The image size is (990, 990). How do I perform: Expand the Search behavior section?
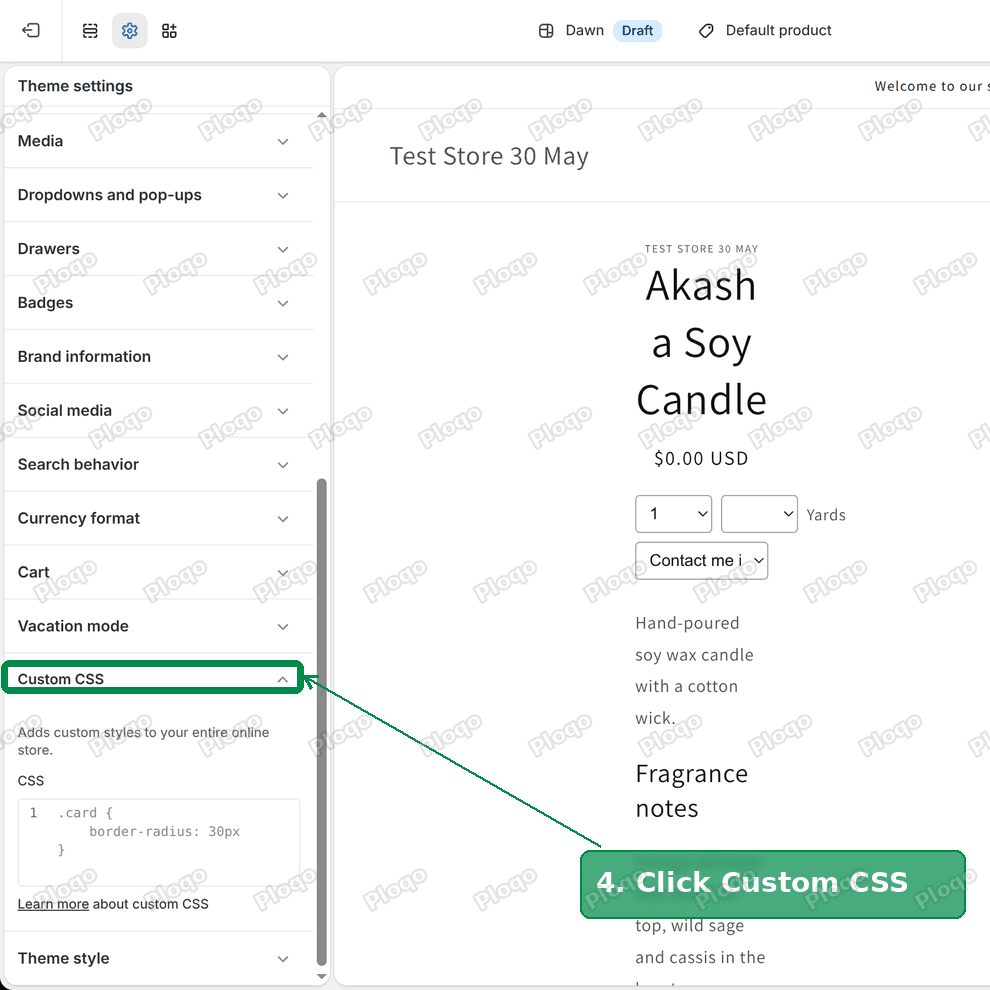coord(158,464)
